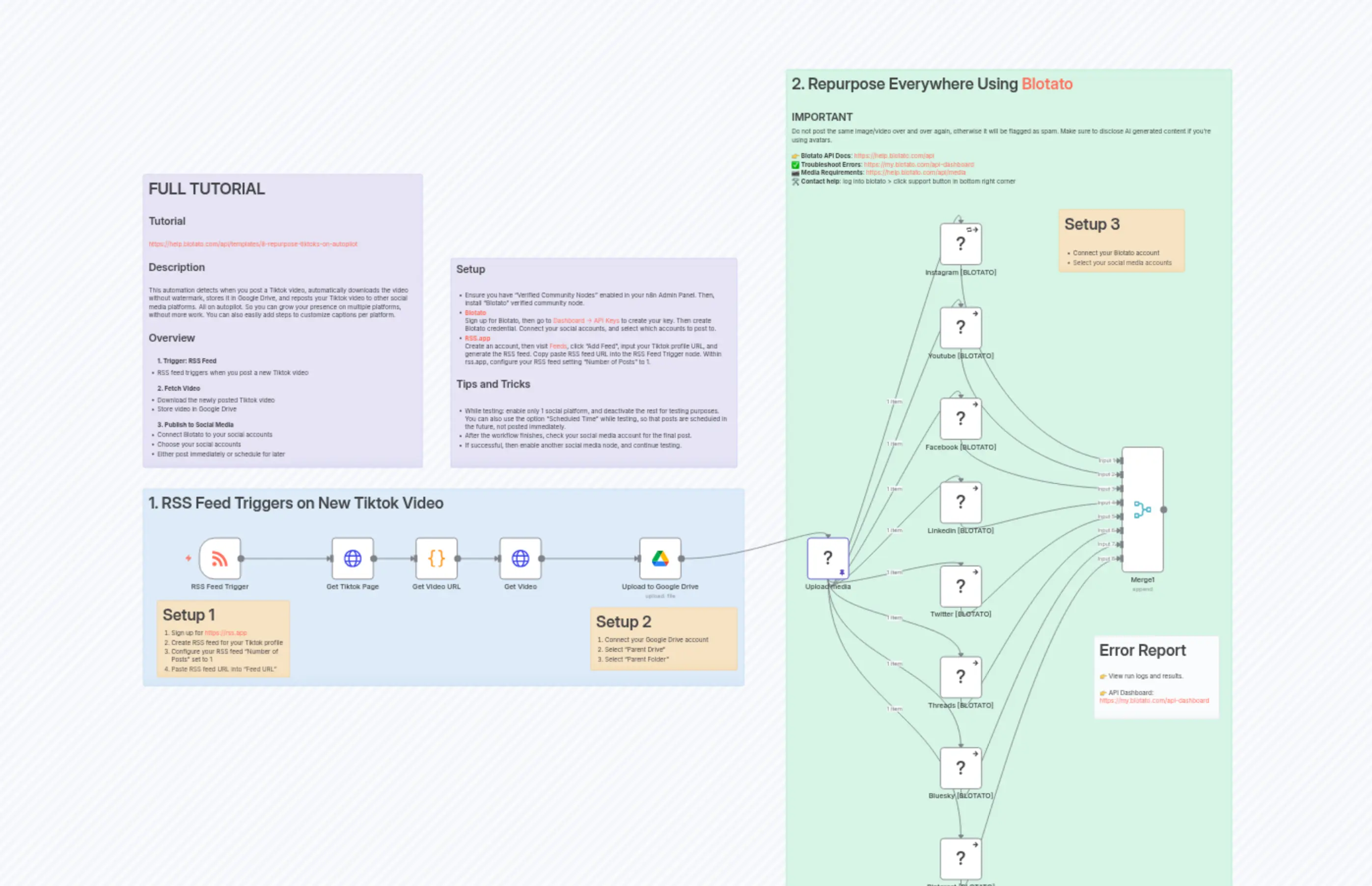Screen dimensions: 1372x886
Task: Select the Youtube [BLOTATO] node
Action: [x=960, y=327]
